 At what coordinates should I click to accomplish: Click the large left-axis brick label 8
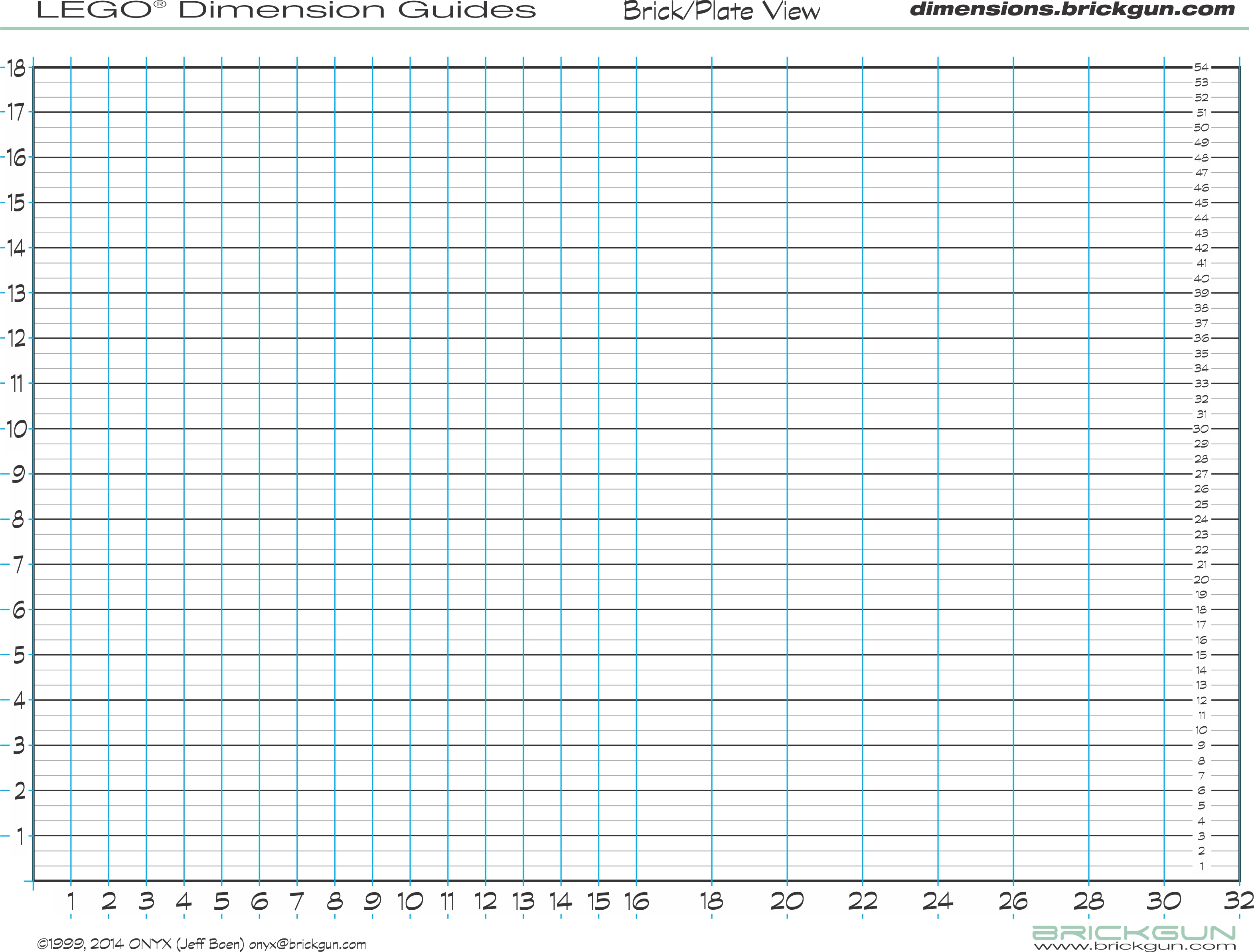point(18,520)
